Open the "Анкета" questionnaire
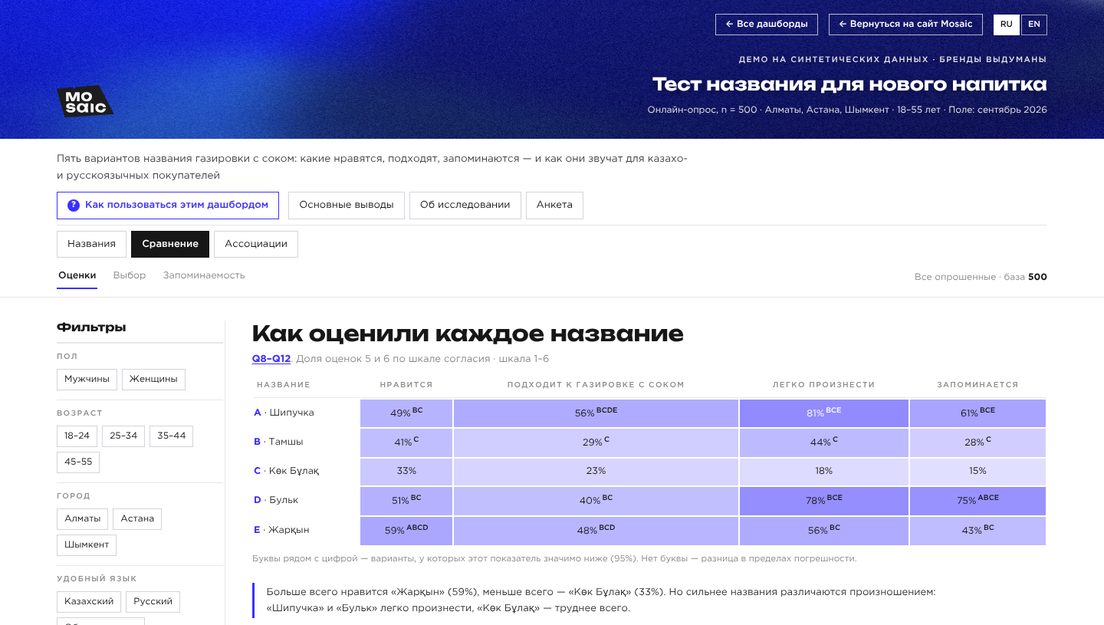Image resolution: width=1104 pixels, height=625 pixels. click(554, 205)
